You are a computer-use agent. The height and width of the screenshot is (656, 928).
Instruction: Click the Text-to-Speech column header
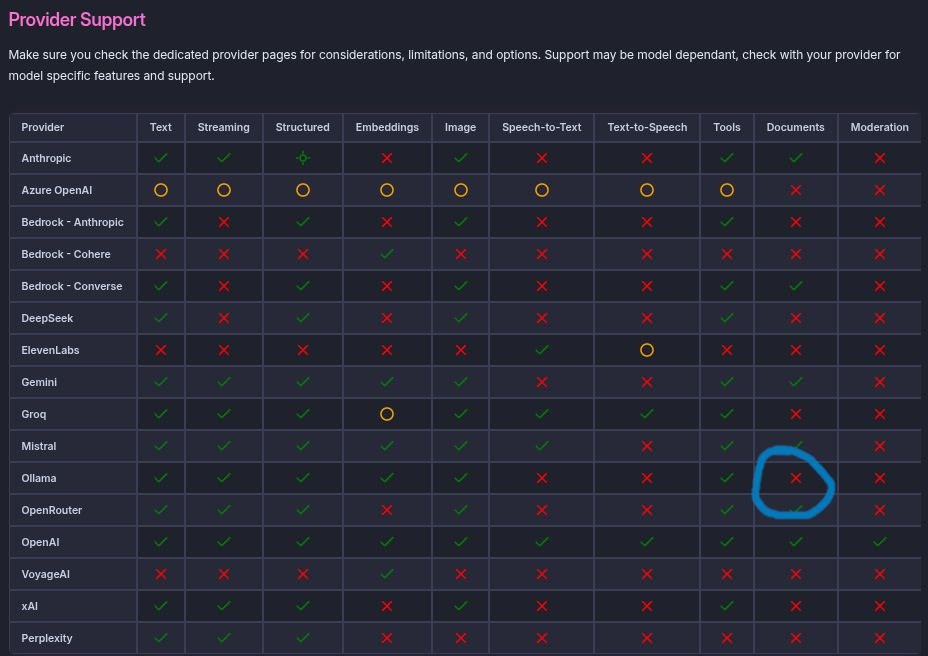[x=647, y=127]
